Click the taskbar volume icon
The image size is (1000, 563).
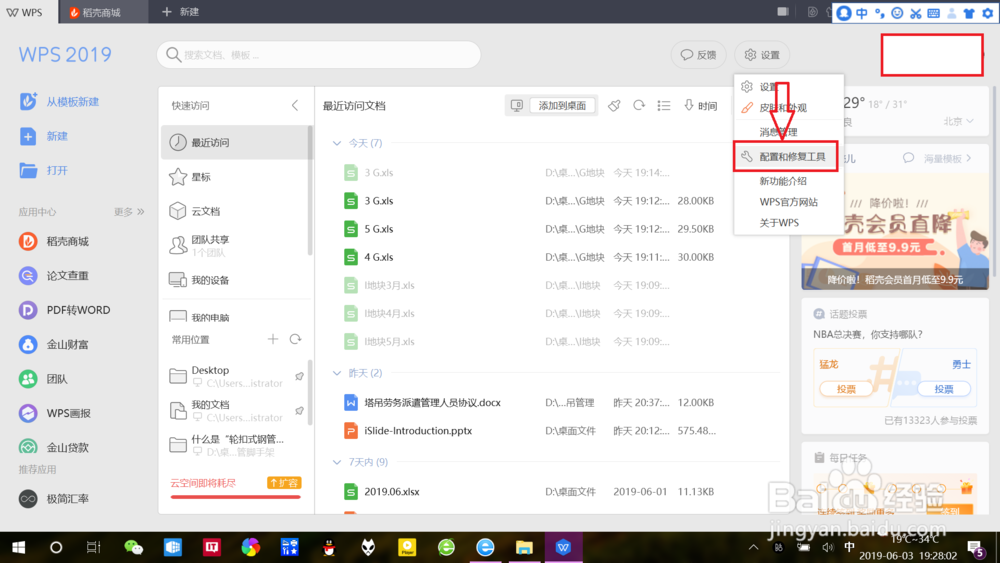(828, 547)
